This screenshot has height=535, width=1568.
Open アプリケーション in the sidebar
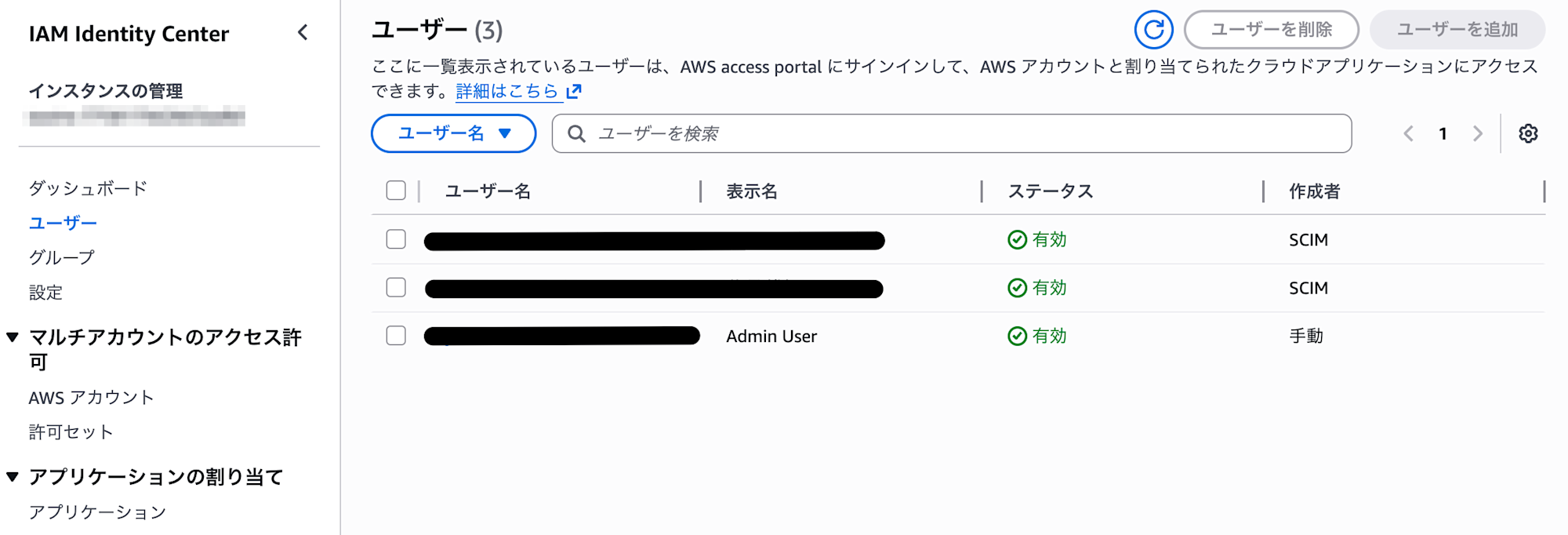point(97,512)
